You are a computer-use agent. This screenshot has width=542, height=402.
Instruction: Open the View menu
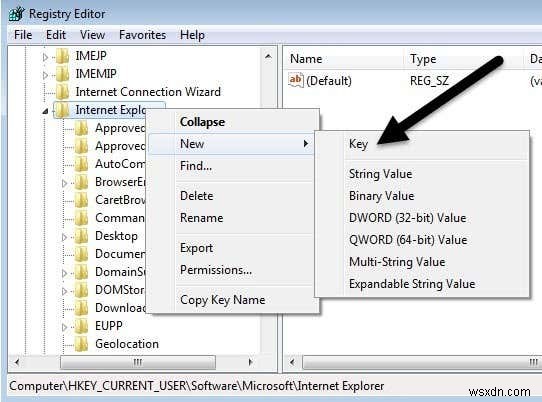(92, 35)
